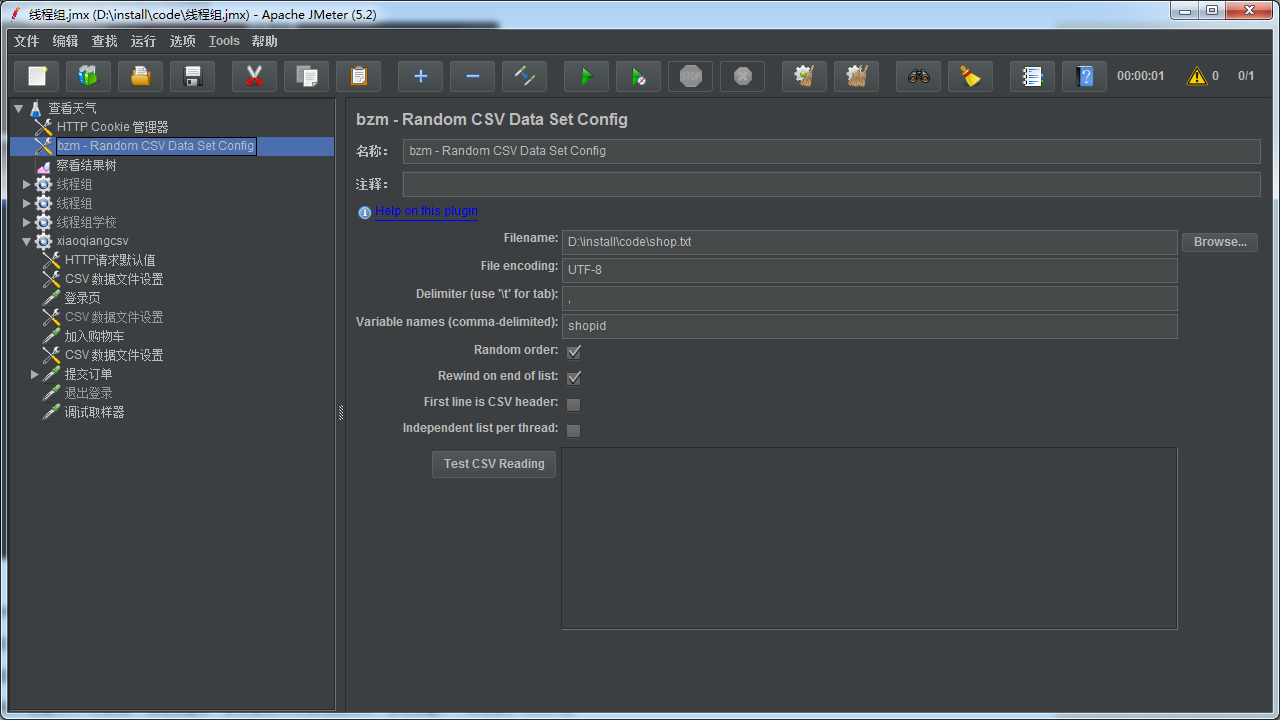Screen dimensions: 1280x720
Task: Start test with no pauses icon
Action: click(x=639, y=76)
